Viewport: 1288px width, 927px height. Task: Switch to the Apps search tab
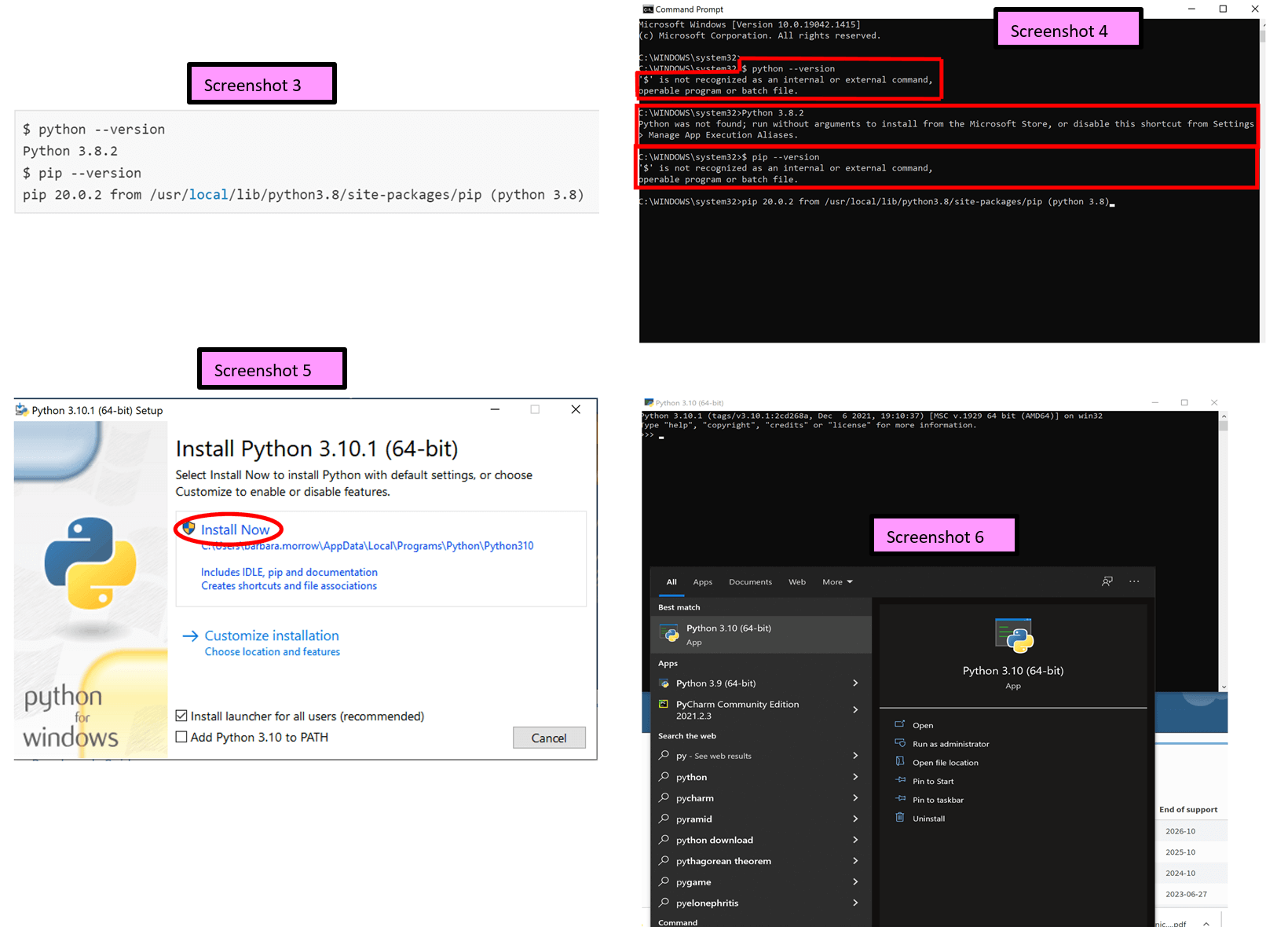click(x=703, y=582)
